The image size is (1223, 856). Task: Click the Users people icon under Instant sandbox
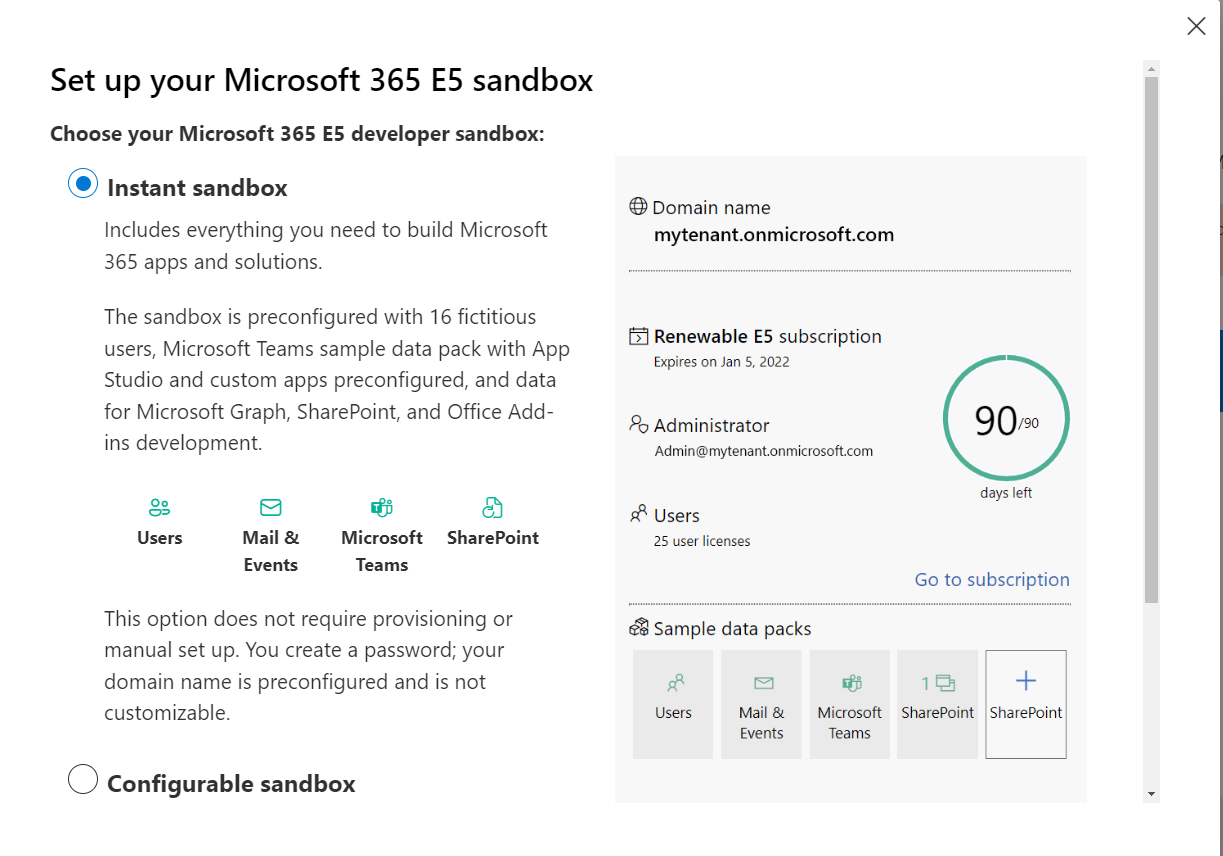click(x=160, y=507)
